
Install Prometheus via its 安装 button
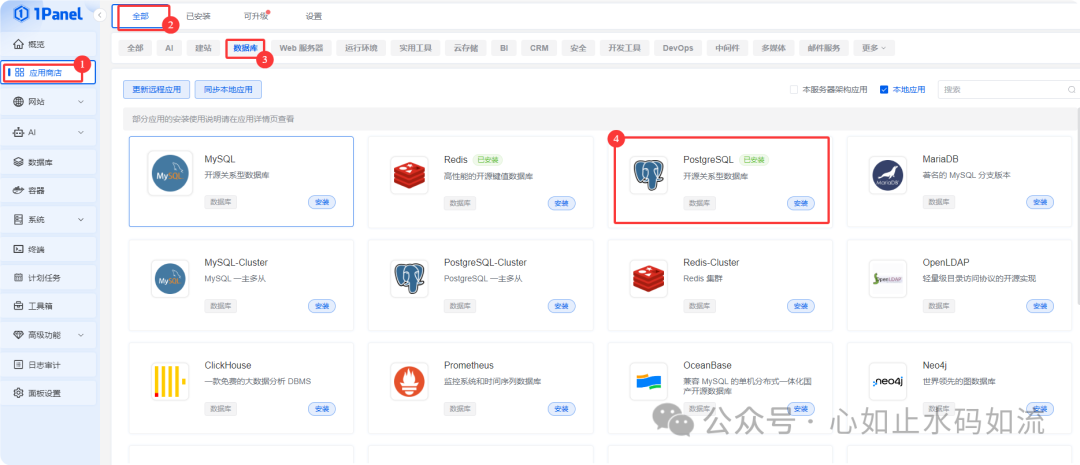tap(561, 409)
